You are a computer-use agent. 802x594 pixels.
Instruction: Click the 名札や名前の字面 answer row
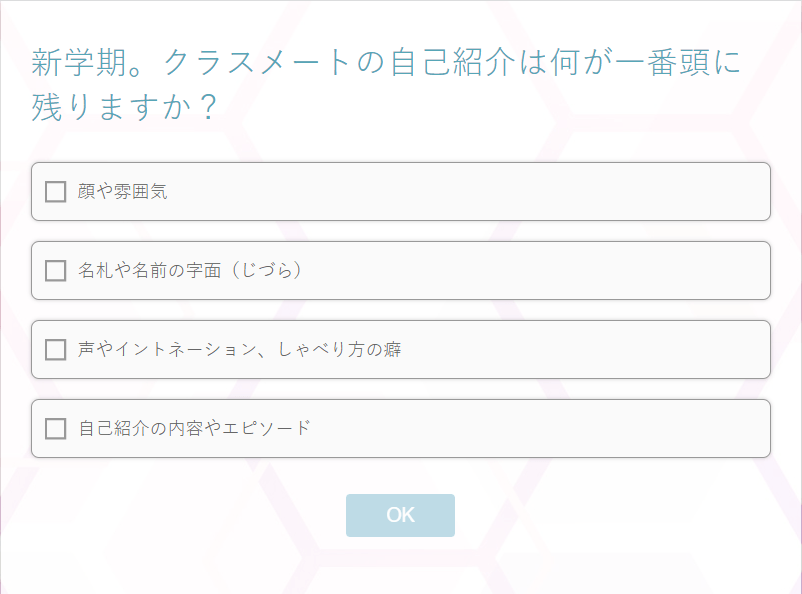[400, 270]
